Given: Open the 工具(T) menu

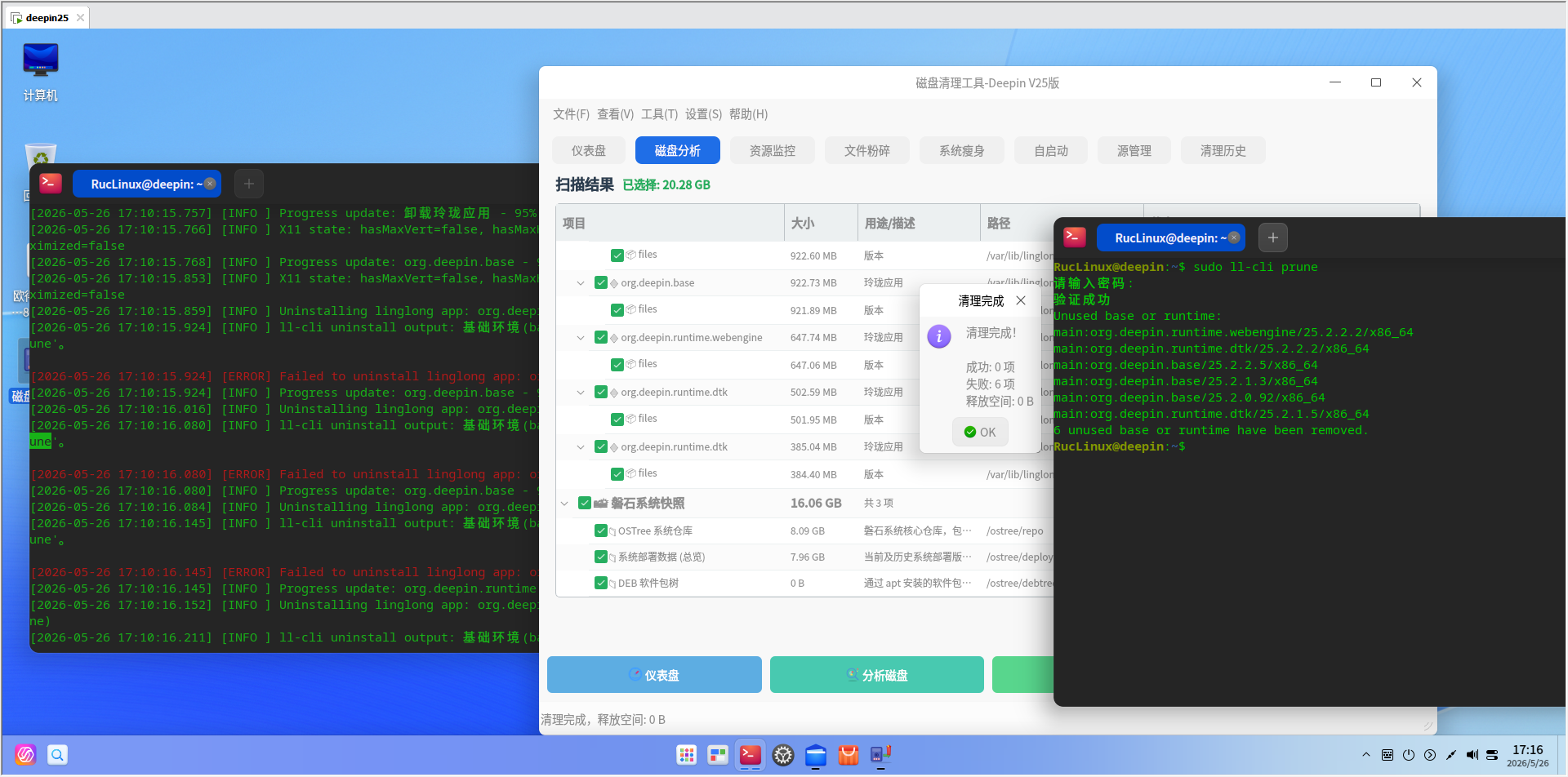Looking at the screenshot, I should tap(659, 114).
